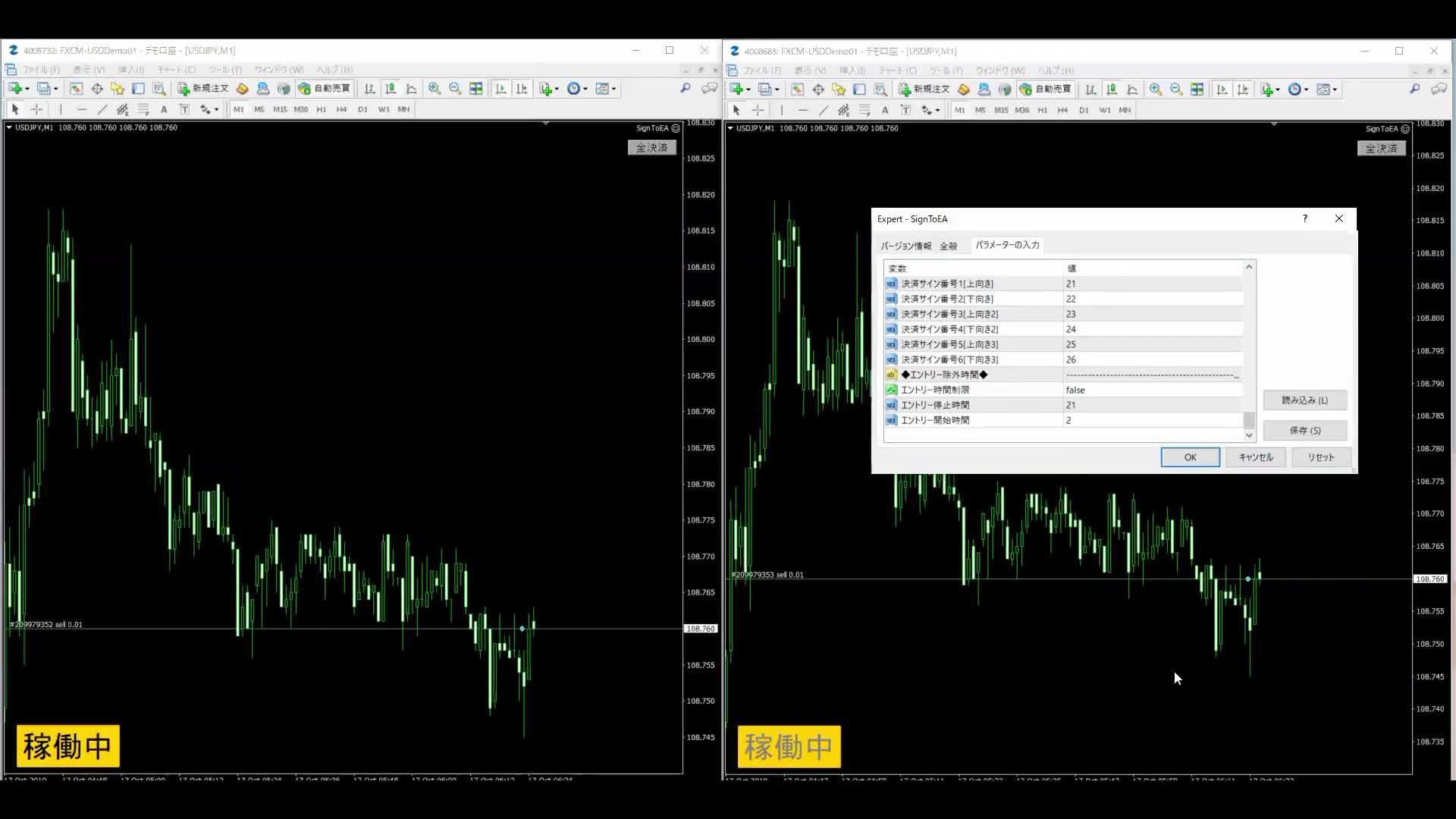Select M15 timeframe in right window

[x=1001, y=110]
